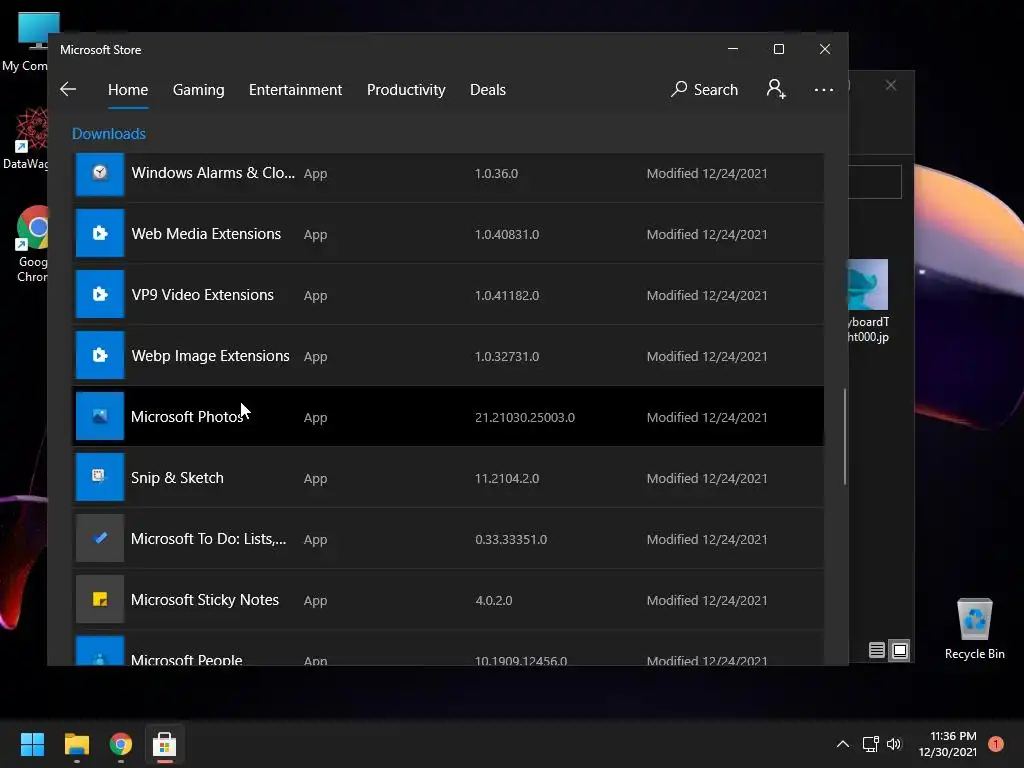Image resolution: width=1024 pixels, height=768 pixels.
Task: Open Google Chrome from the taskbar
Action: click(121, 744)
